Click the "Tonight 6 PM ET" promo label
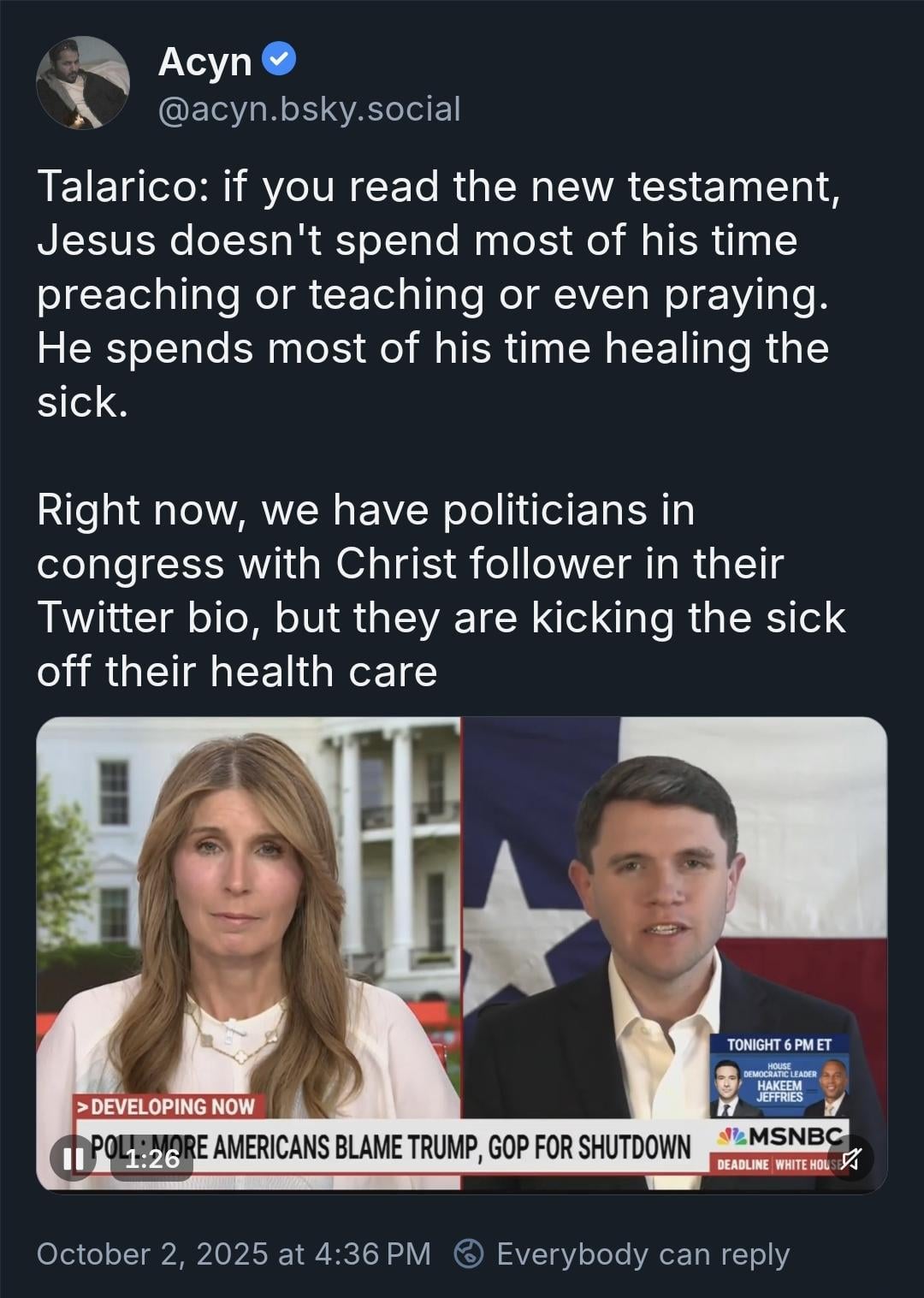 coord(779,1045)
